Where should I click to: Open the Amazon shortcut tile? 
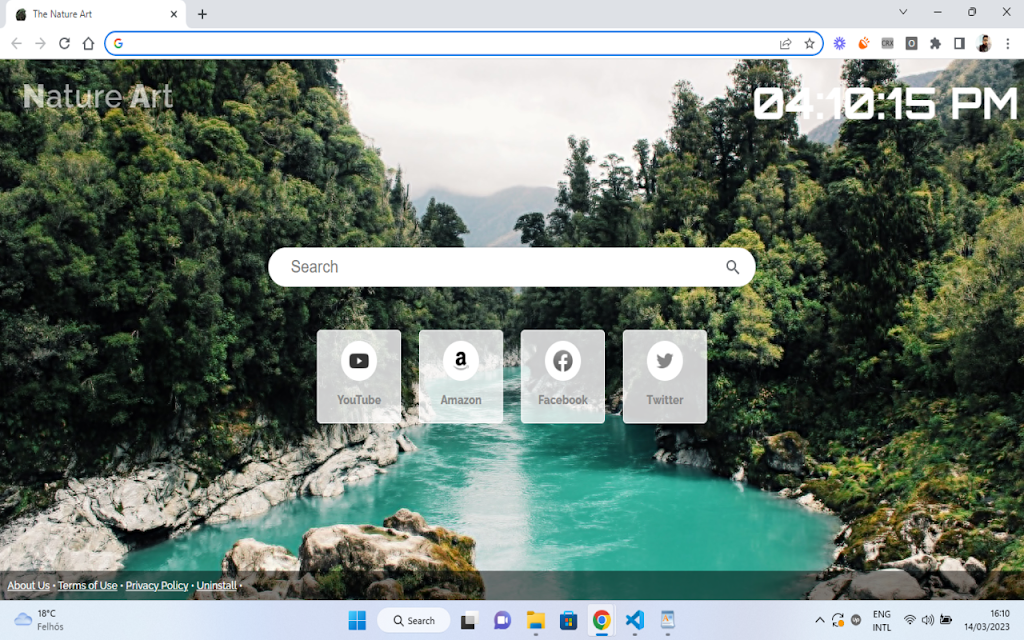point(460,376)
